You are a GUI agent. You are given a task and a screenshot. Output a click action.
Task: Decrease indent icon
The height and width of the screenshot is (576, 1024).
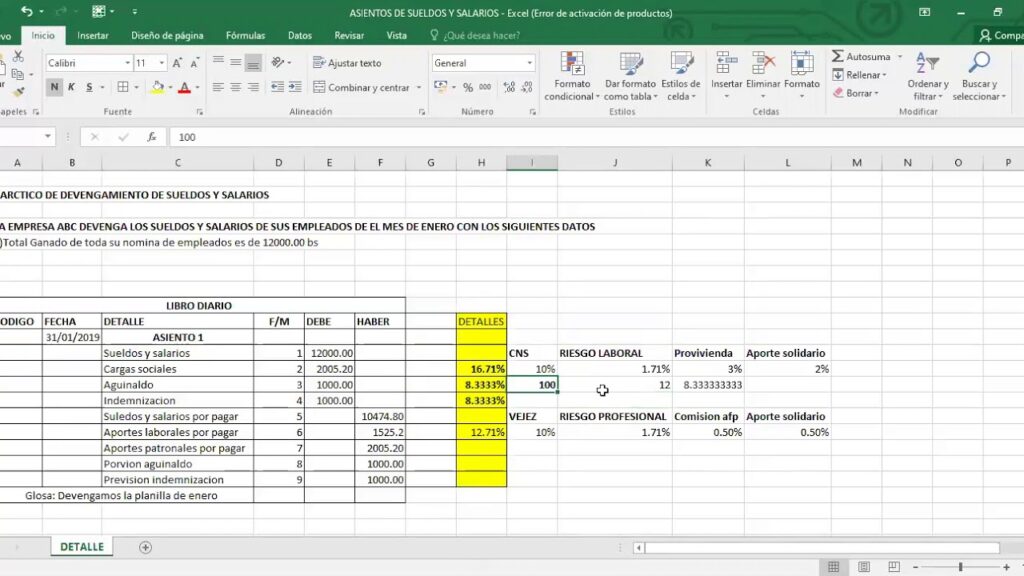click(278, 87)
